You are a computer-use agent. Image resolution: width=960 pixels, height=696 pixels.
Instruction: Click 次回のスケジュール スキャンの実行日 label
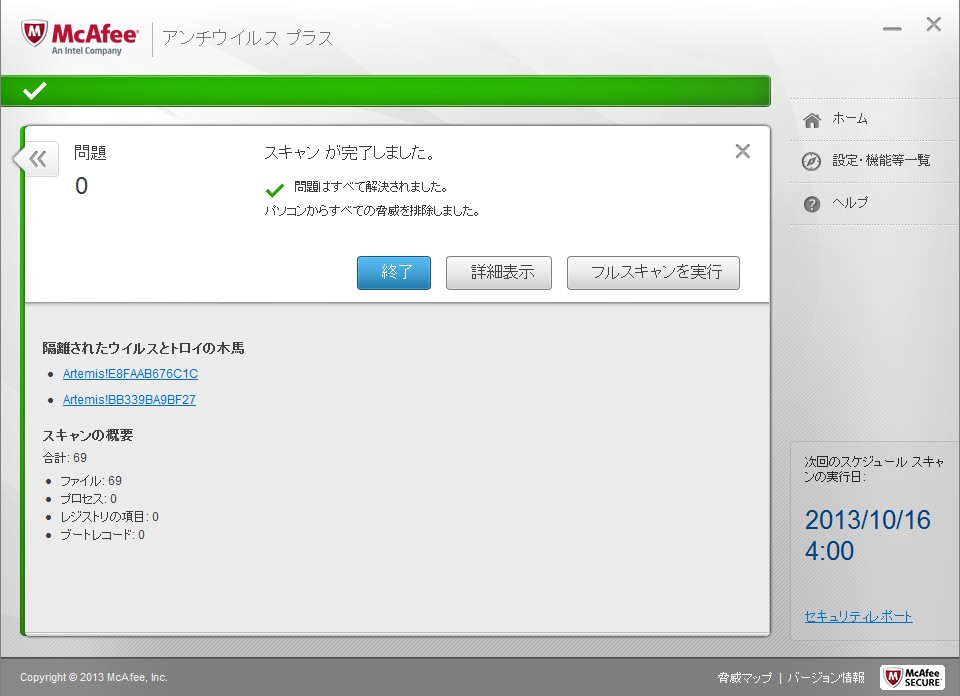[x=874, y=469]
